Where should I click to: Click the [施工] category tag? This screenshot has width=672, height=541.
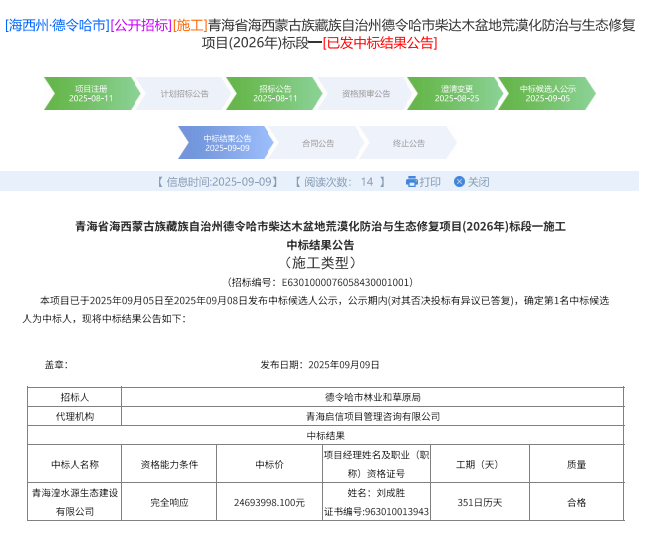tap(189, 25)
